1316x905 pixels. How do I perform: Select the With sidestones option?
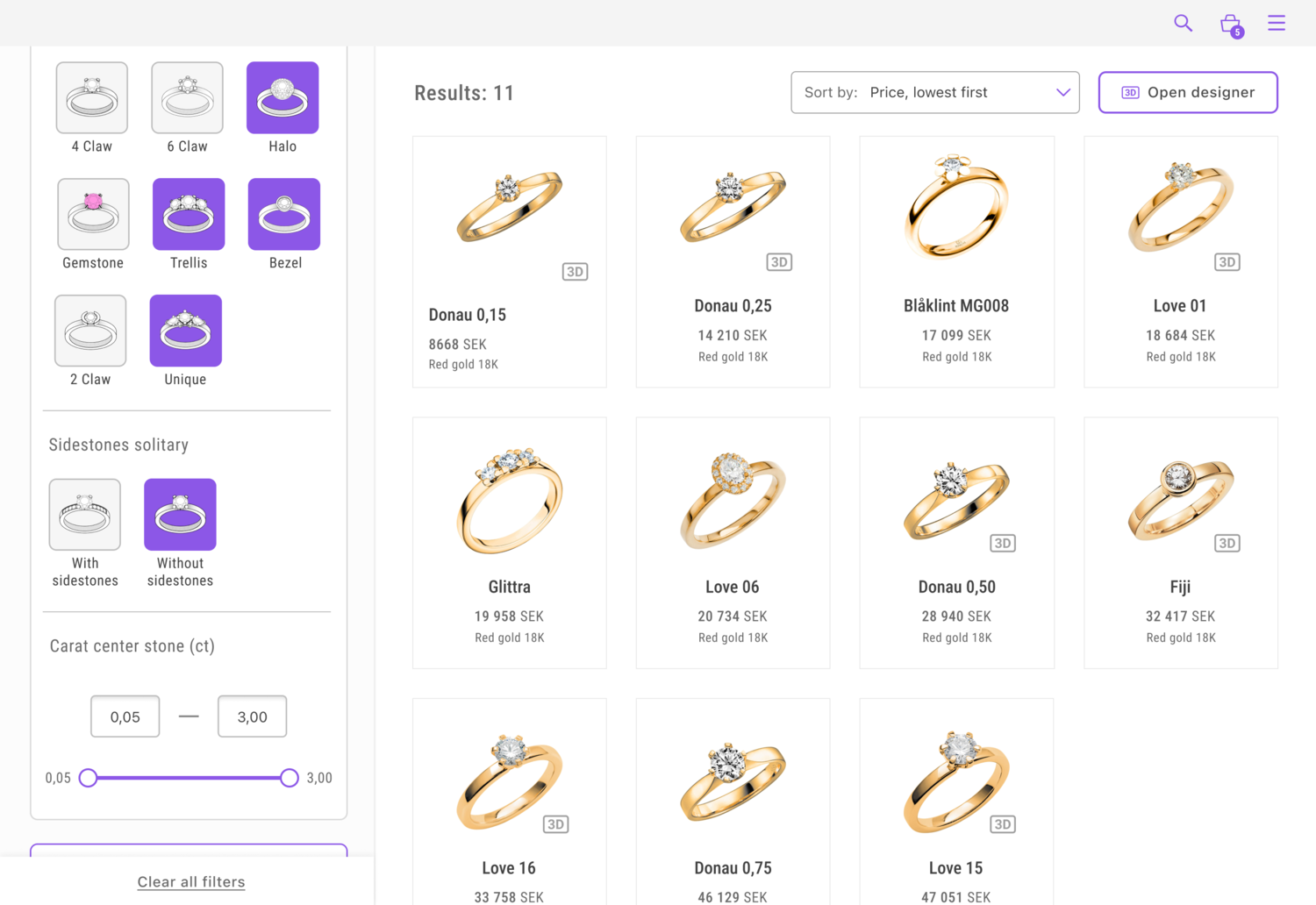point(85,514)
